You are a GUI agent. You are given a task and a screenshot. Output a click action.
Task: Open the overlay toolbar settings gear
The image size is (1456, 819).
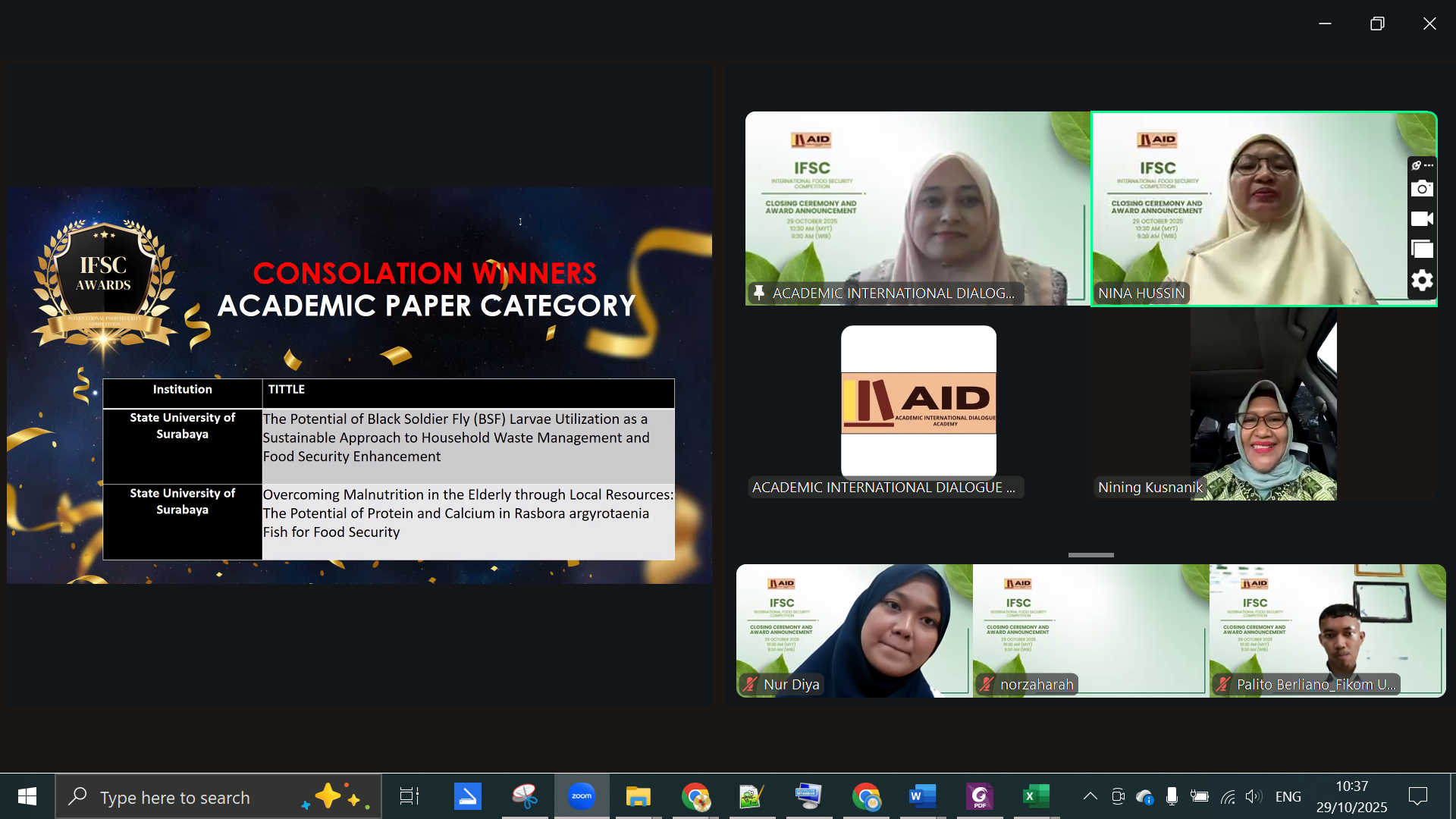(1422, 281)
